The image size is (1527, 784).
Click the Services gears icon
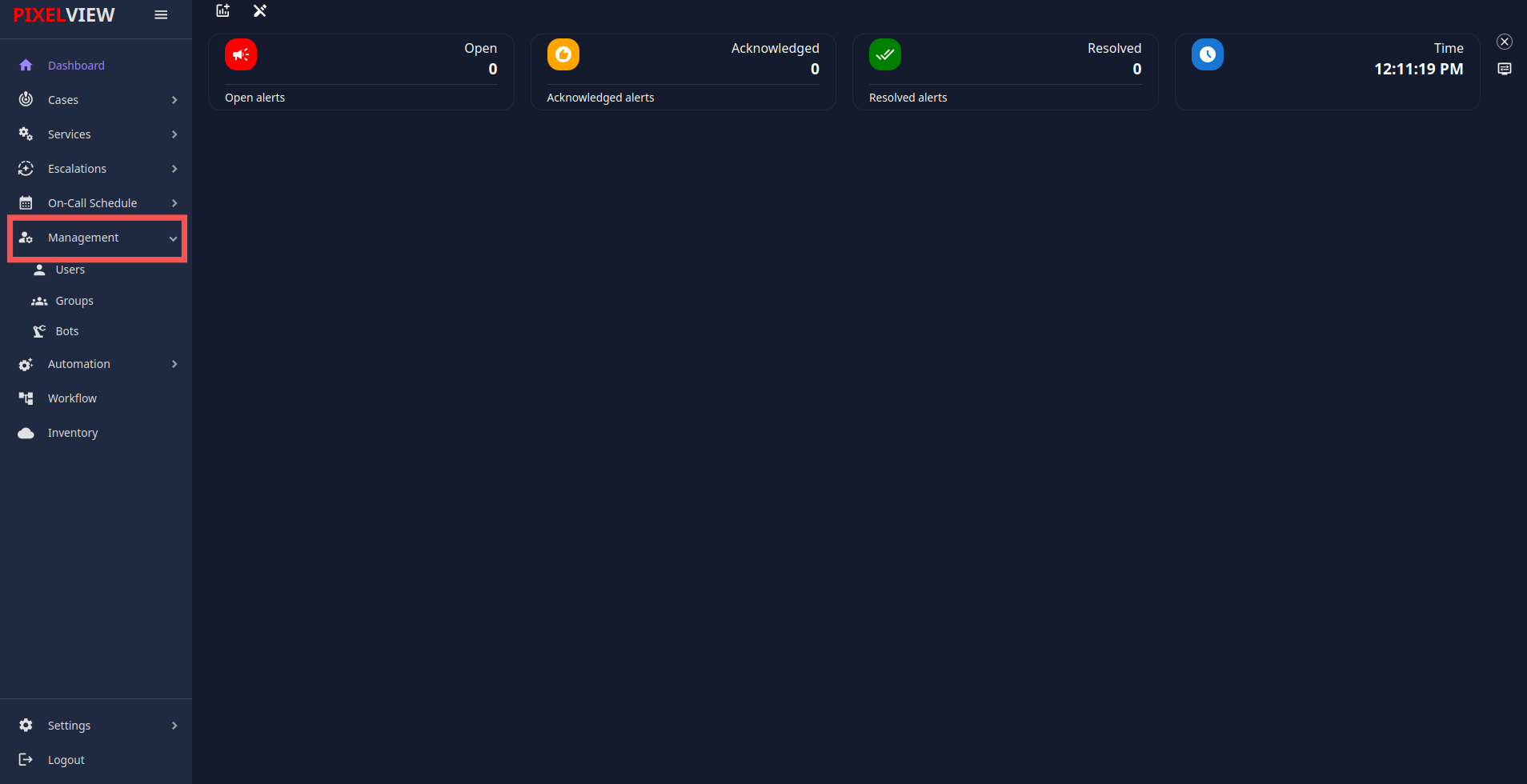[x=26, y=134]
